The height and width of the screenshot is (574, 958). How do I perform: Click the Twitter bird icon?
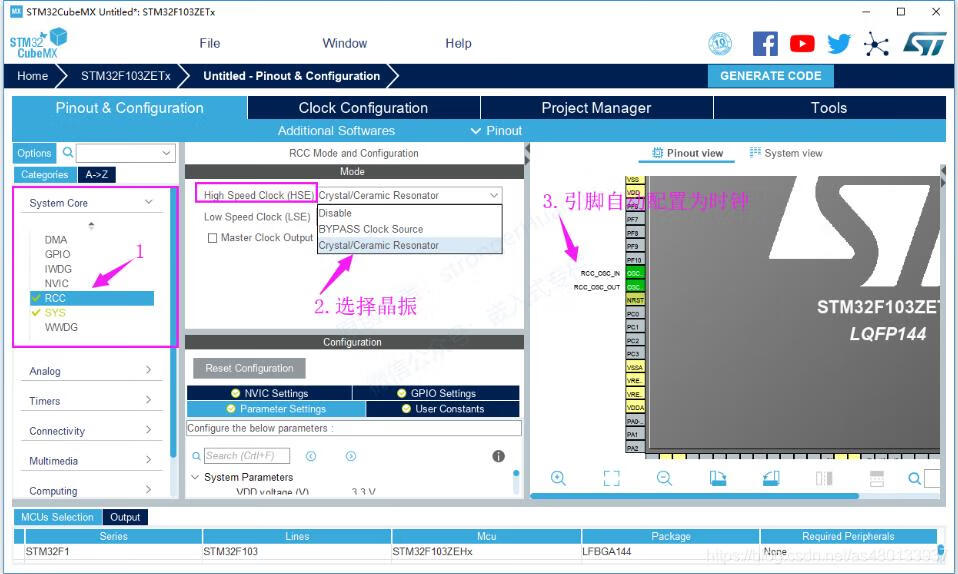(838, 43)
